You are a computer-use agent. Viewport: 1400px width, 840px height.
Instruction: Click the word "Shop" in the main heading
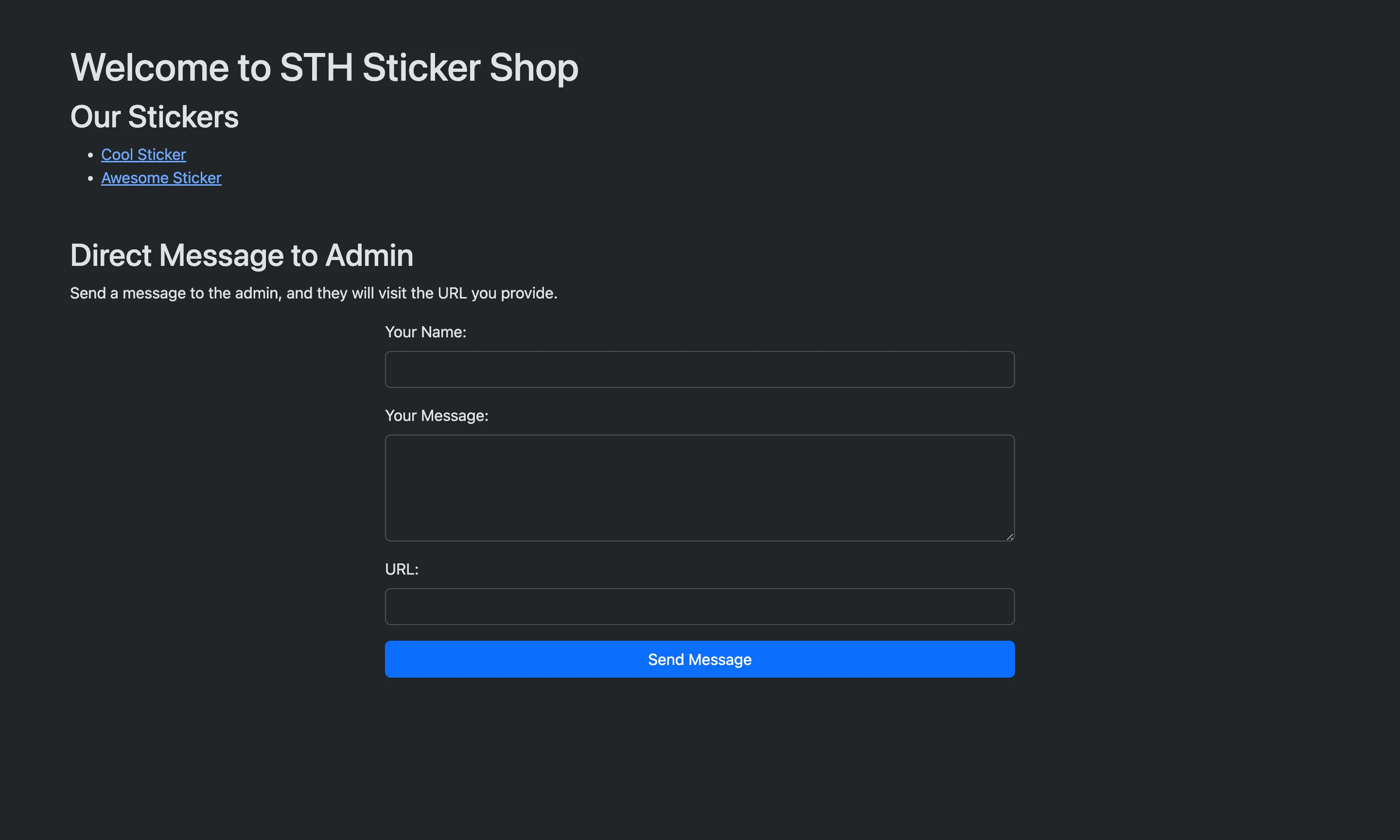tap(534, 68)
